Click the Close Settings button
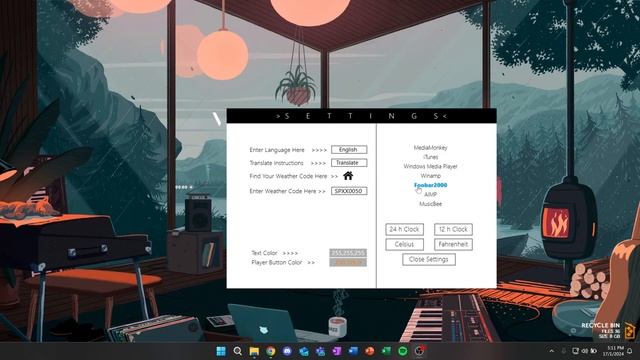This screenshot has height=360, width=640. point(429,260)
